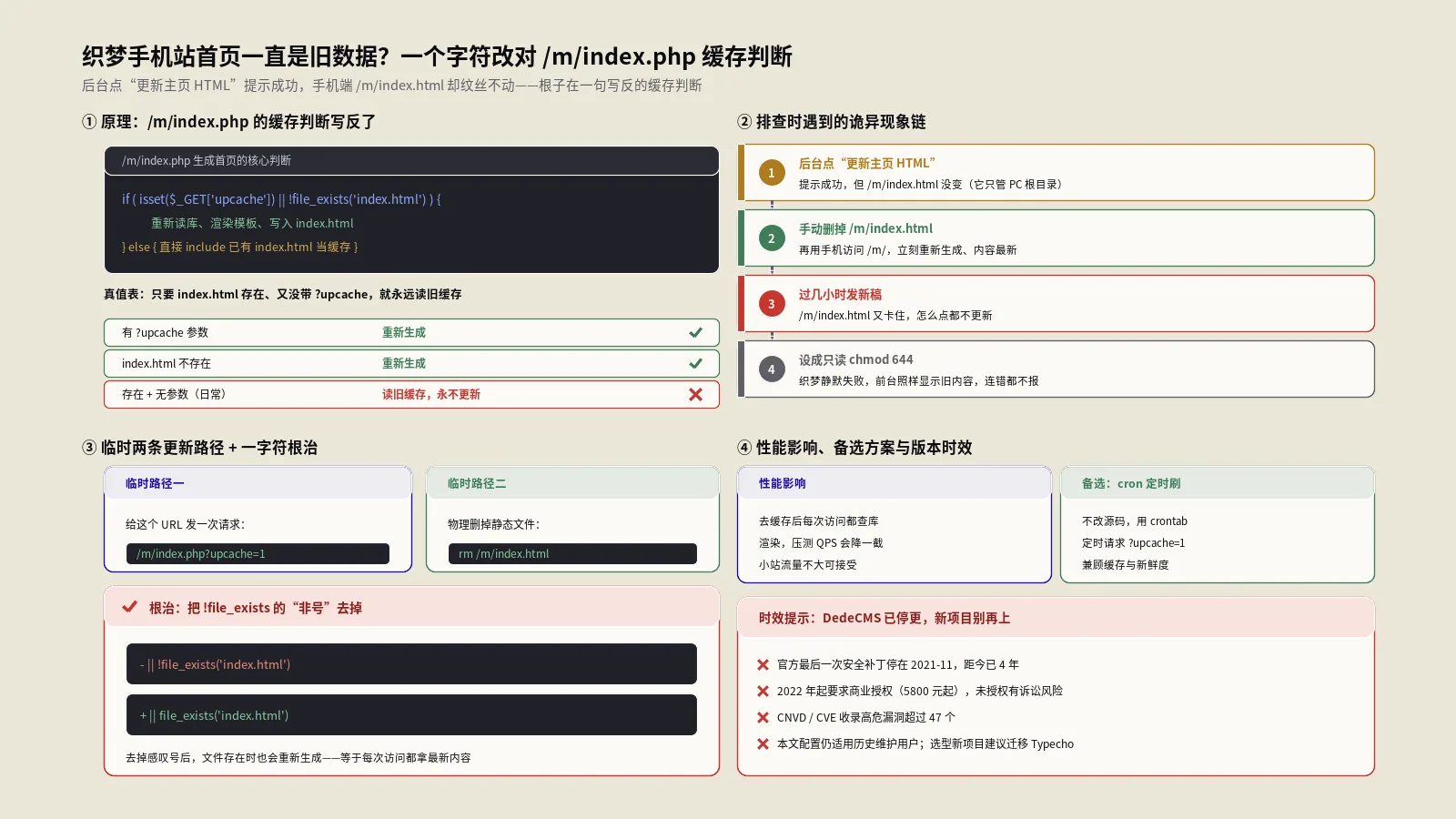Click the subtitle starting 后台点“更新主页 HTML”

[x=391, y=86]
